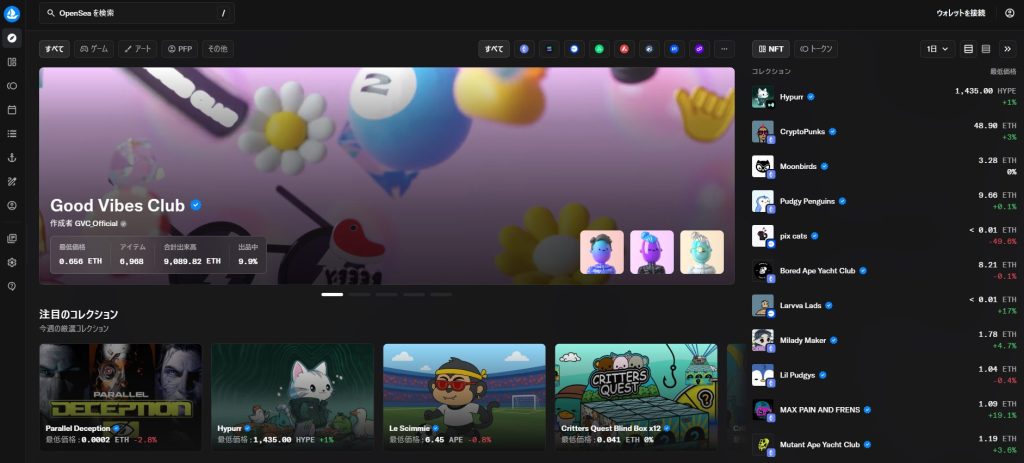Select the compact list density view icon
Viewport: 1024px width, 463px height.
pyautogui.click(x=986, y=48)
